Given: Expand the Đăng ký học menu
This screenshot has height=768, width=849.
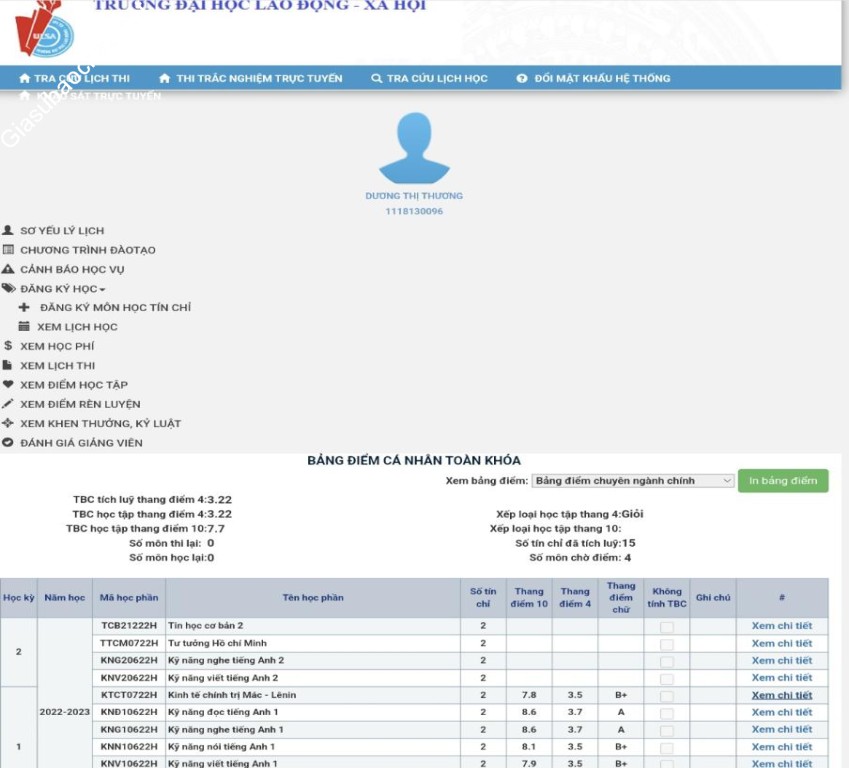Looking at the screenshot, I should click(x=62, y=289).
